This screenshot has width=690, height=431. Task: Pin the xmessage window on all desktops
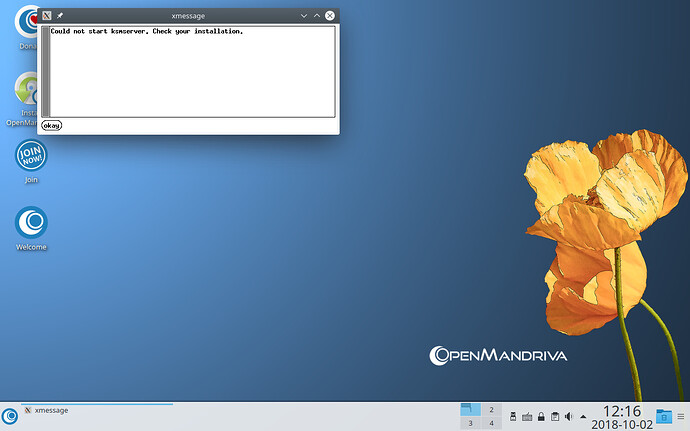tap(60, 16)
